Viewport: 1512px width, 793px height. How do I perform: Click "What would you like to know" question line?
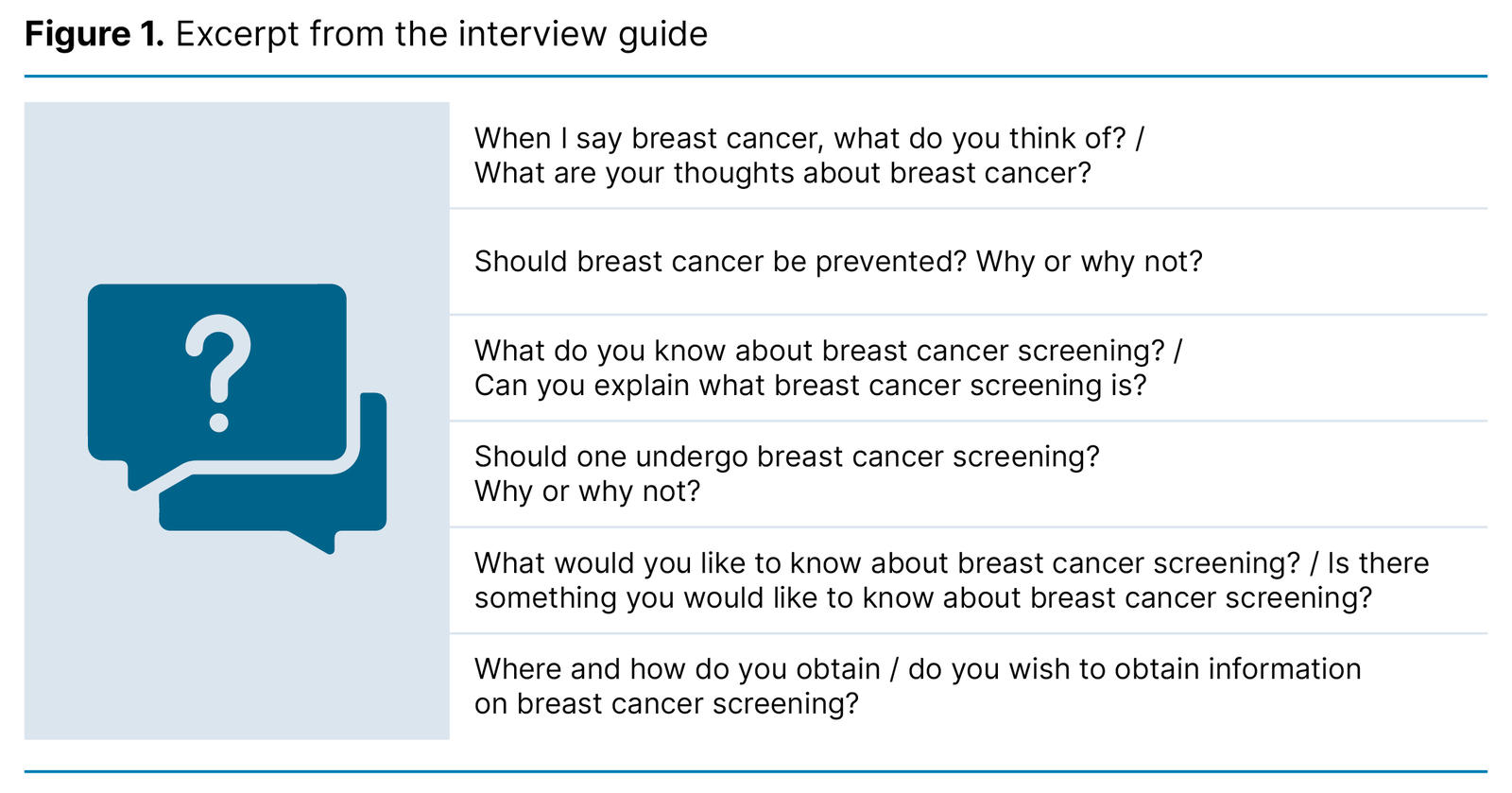951,563
